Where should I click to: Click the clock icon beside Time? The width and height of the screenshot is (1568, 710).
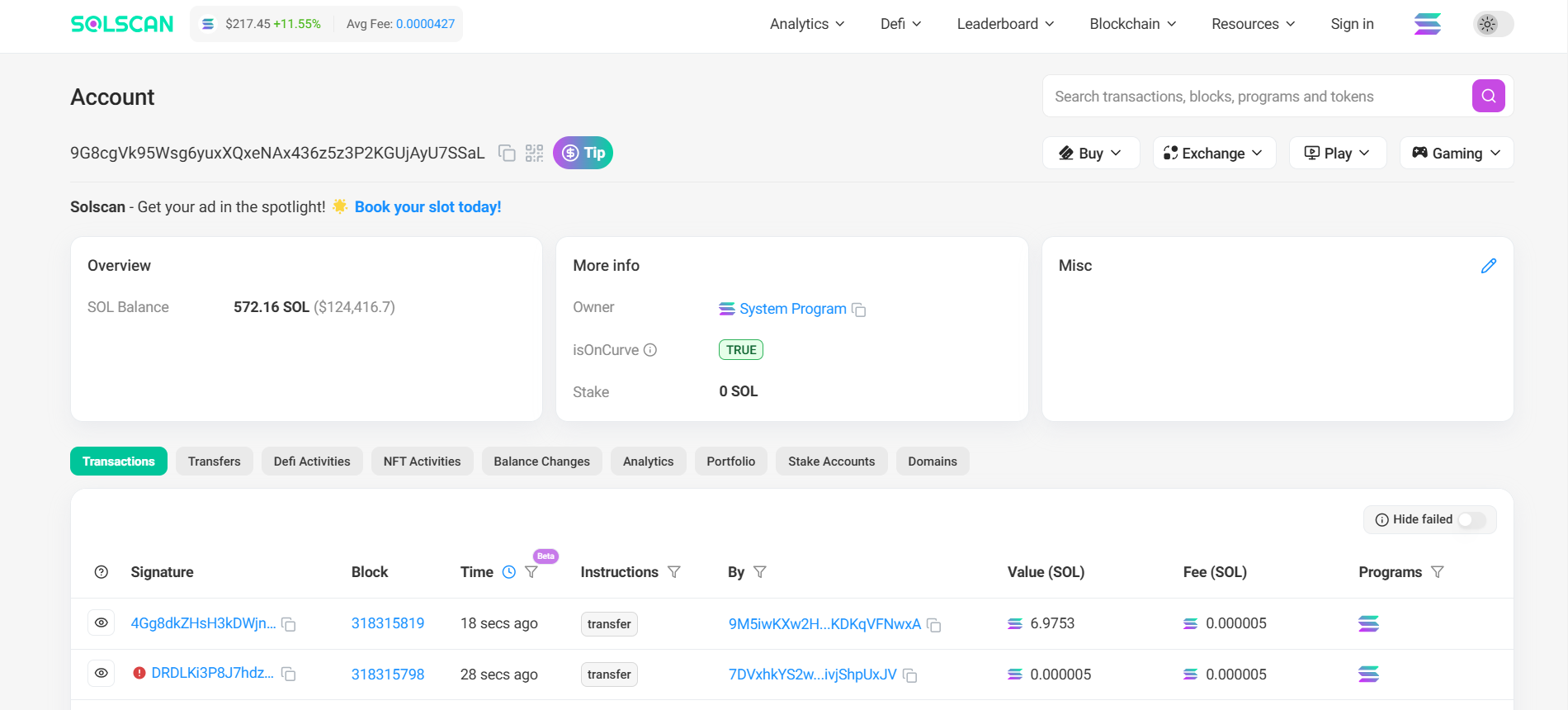(x=509, y=572)
